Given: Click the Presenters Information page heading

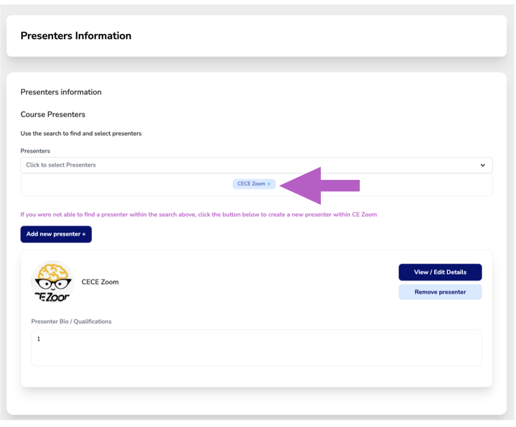Looking at the screenshot, I should [76, 36].
